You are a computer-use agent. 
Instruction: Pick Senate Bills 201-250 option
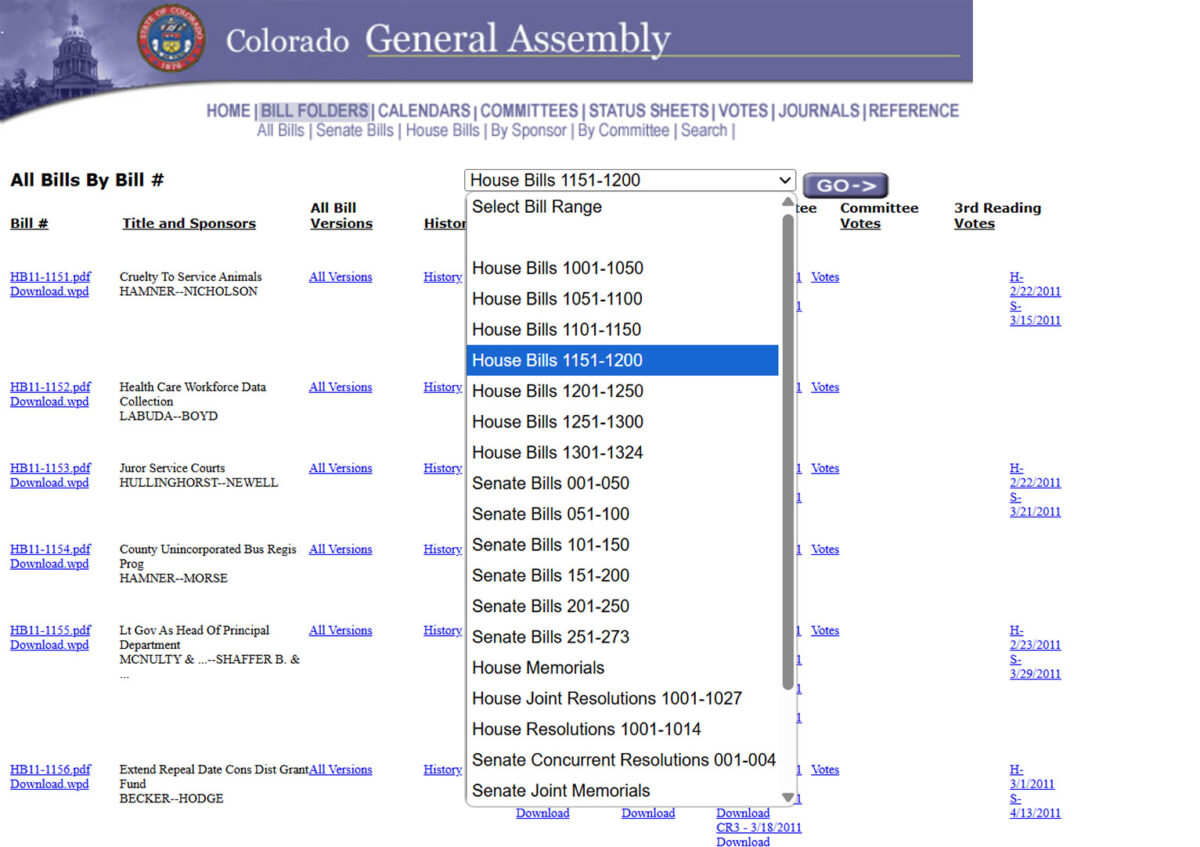(622, 606)
